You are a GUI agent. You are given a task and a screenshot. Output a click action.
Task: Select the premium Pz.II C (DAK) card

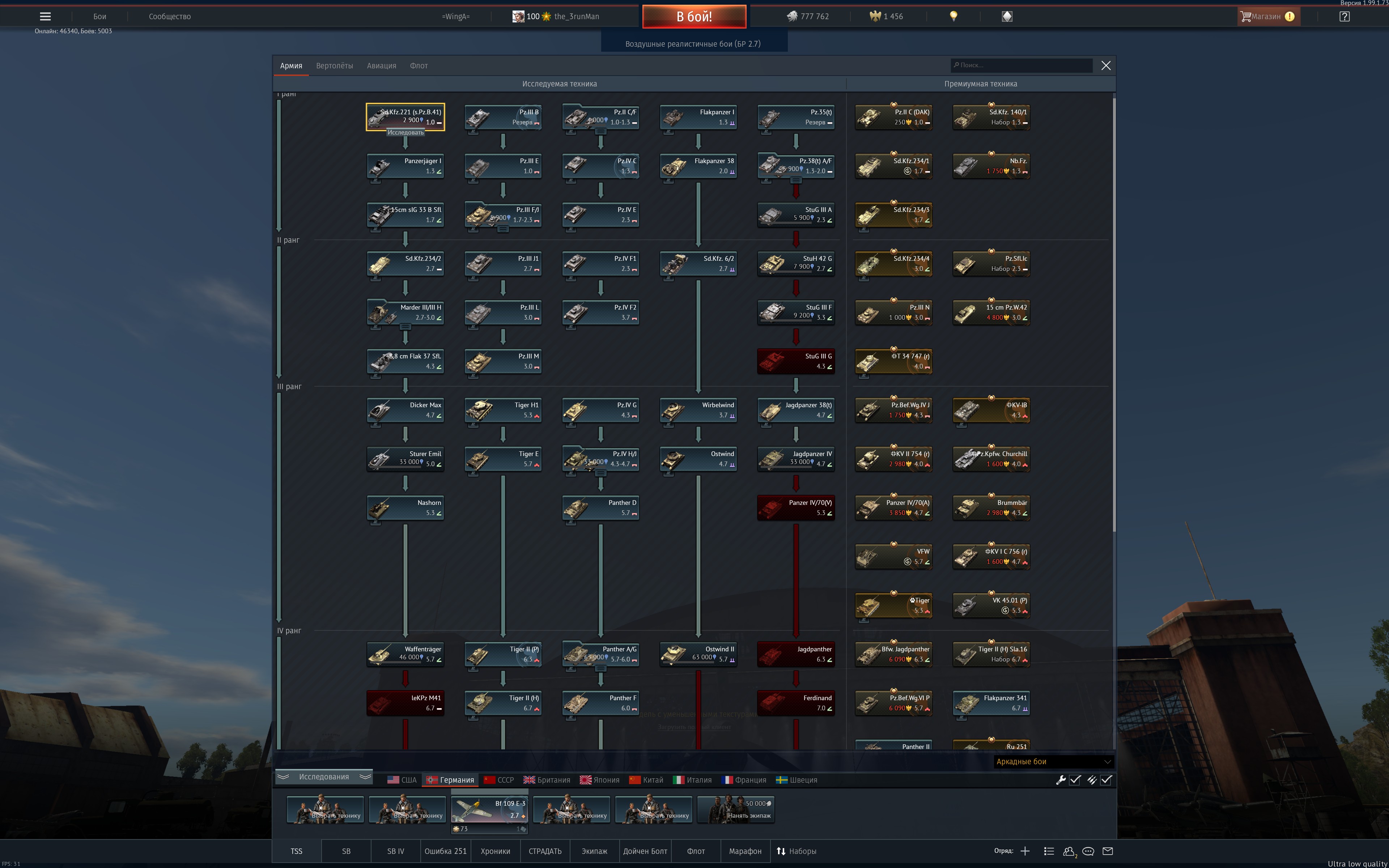point(893,117)
